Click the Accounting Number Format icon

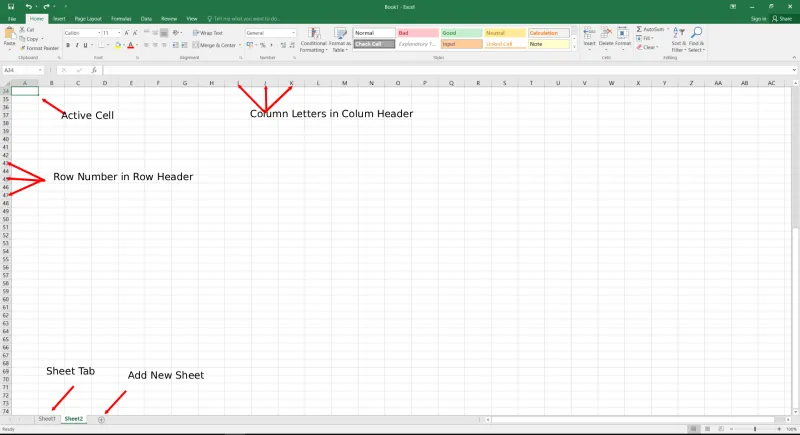[x=249, y=45]
